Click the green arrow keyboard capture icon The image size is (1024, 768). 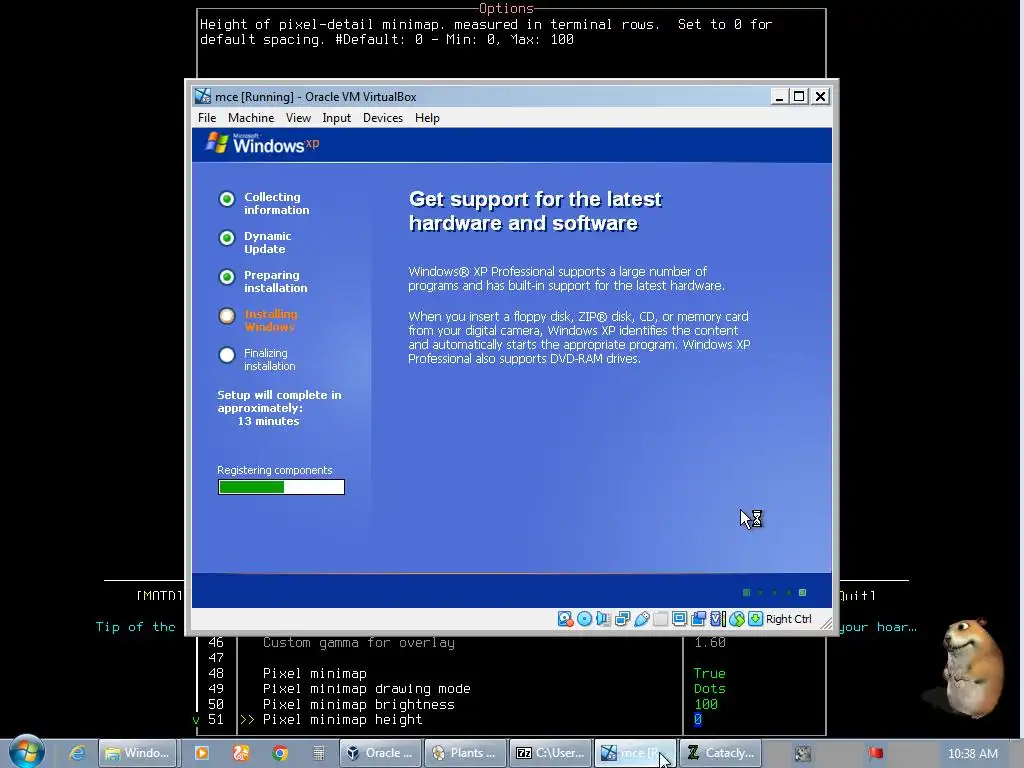756,619
